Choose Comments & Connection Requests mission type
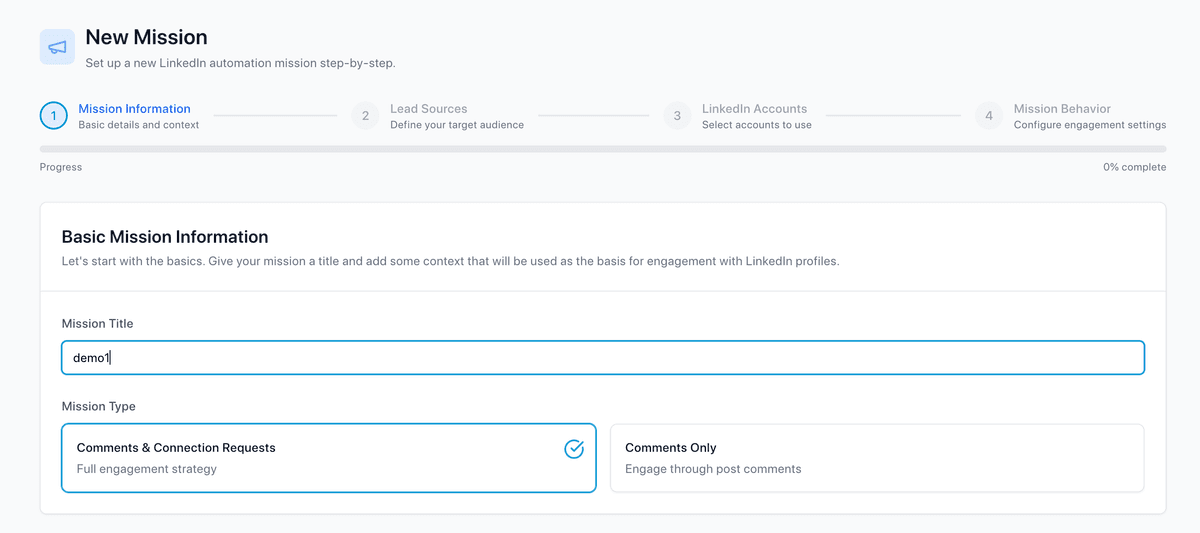The image size is (1200, 533). point(329,458)
